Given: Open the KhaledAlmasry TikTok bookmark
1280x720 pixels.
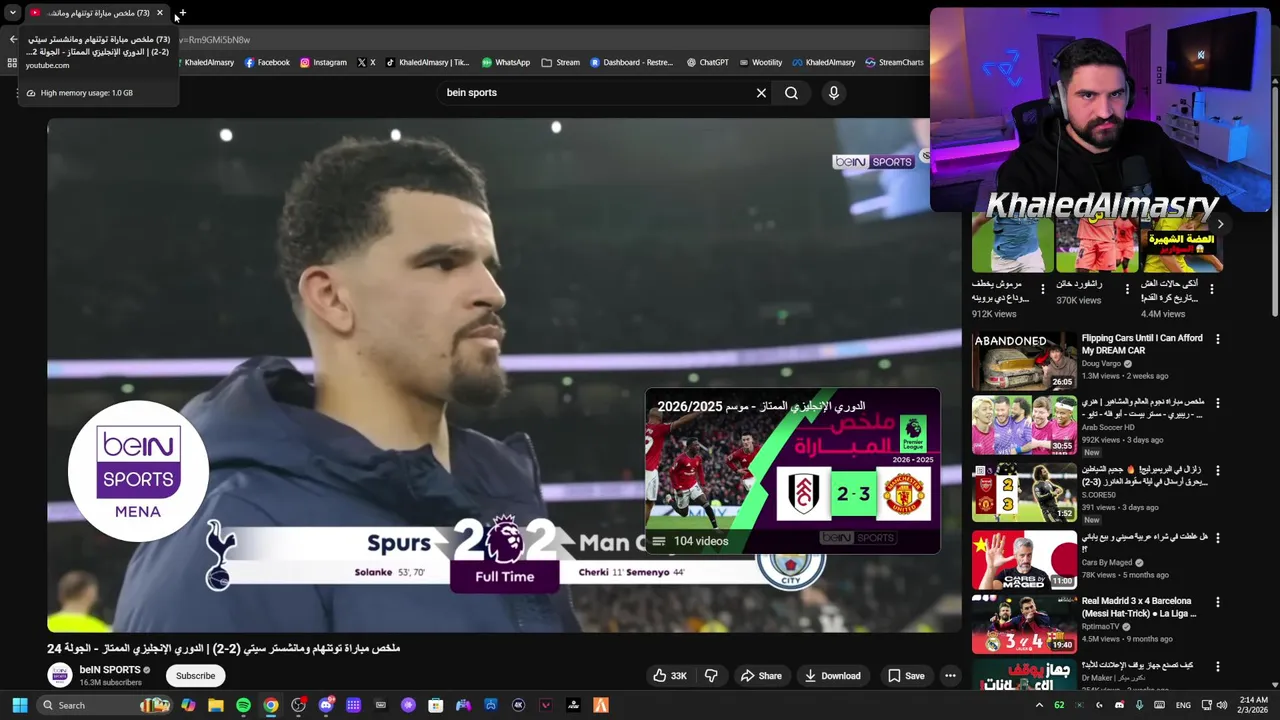Looking at the screenshot, I should 427,62.
